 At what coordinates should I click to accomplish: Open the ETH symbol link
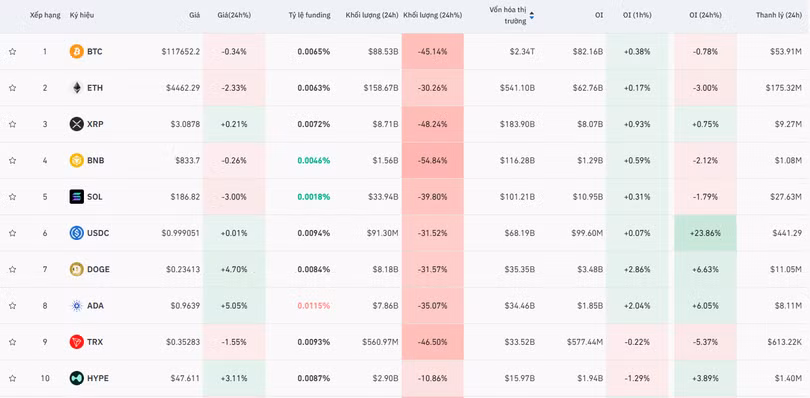click(x=95, y=88)
